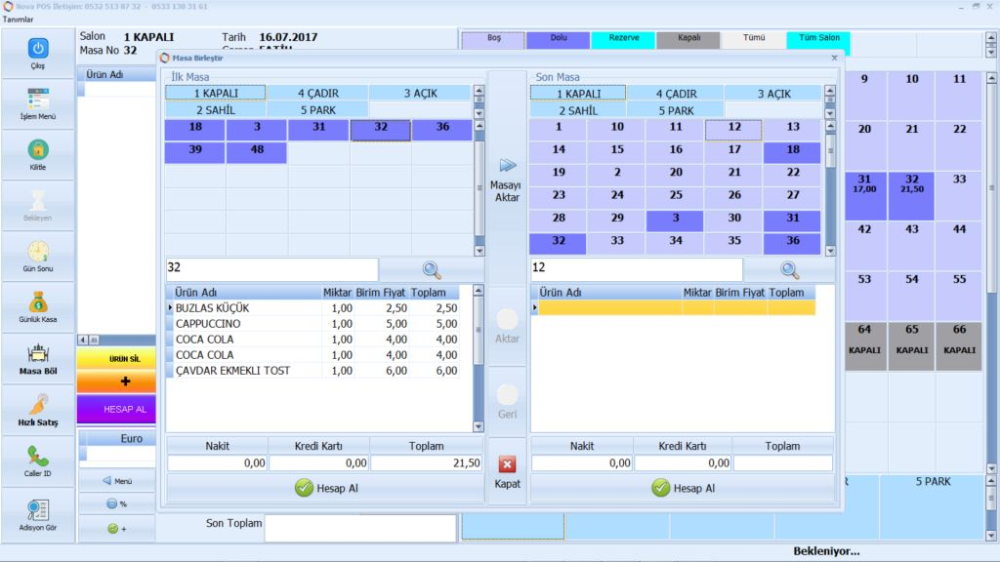Click the red Kapat button
The image size is (1000, 562).
[507, 472]
